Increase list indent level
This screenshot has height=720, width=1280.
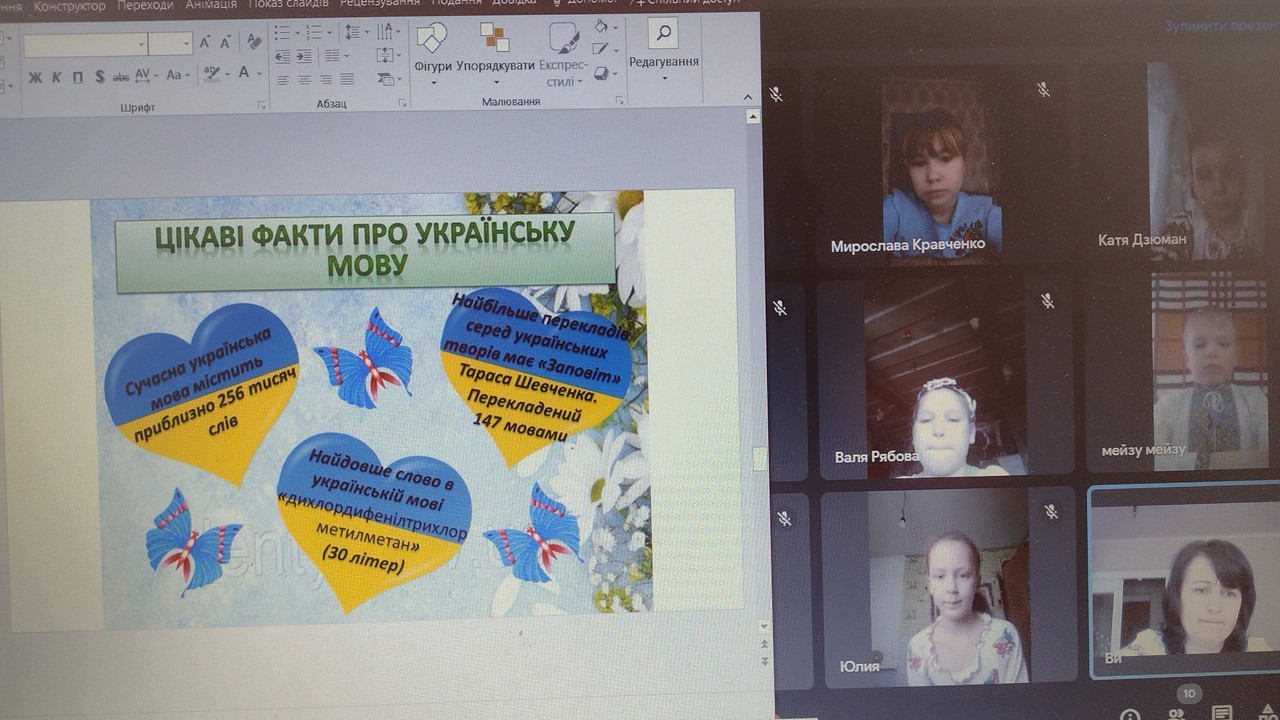304,57
